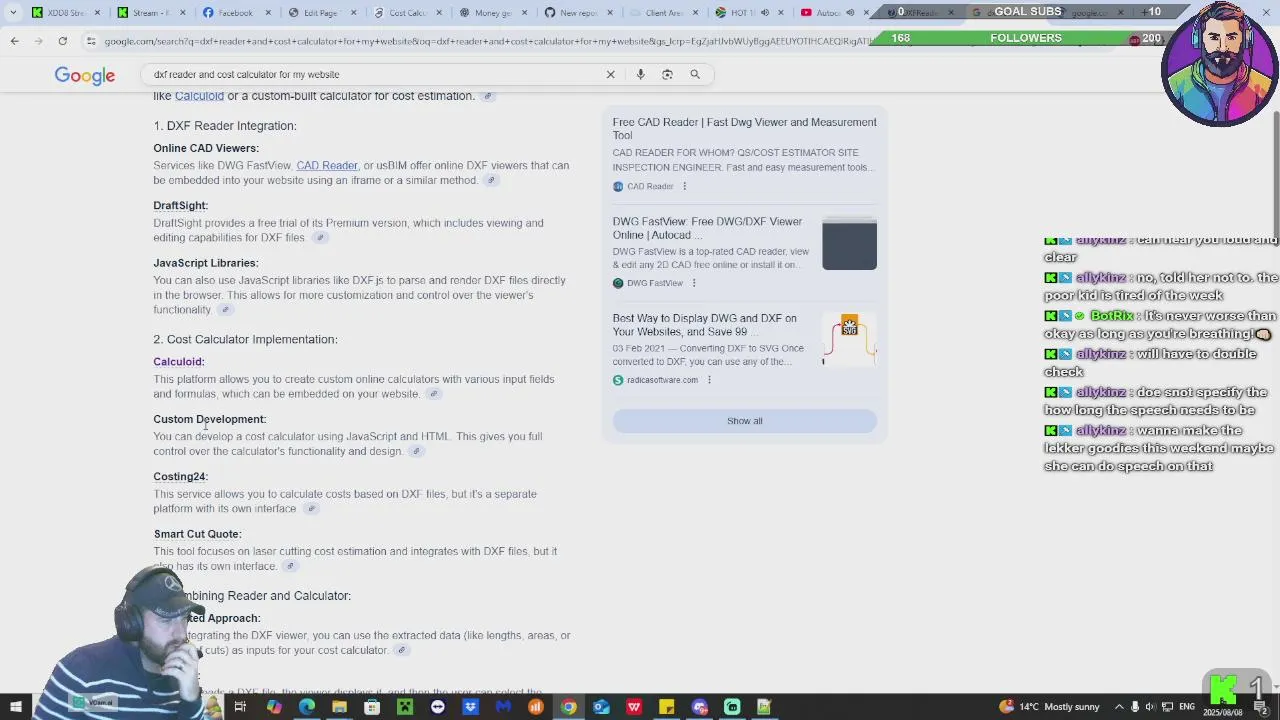Click the DWG FastView result thumbnail
This screenshot has width=1280, height=720.
(x=849, y=243)
